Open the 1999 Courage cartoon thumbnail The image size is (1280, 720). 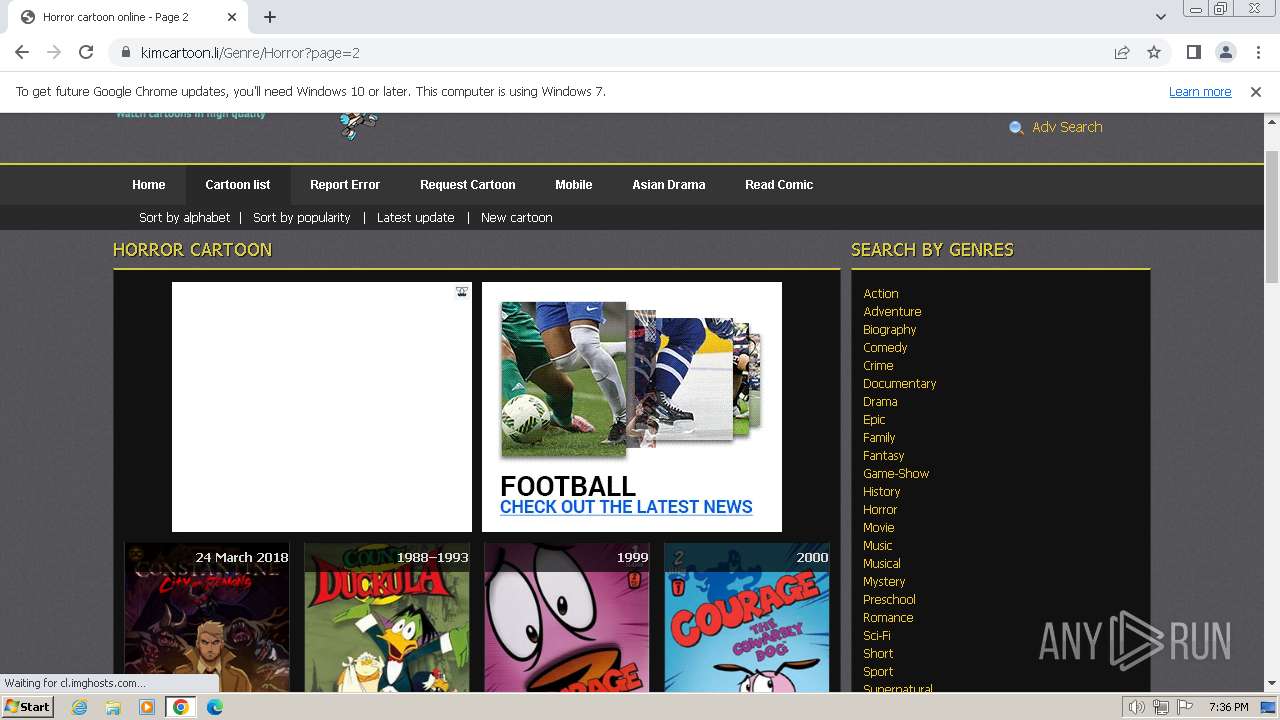(567, 617)
